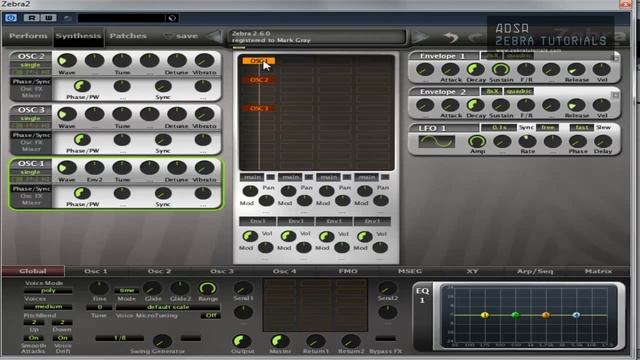Switch to the Patches tab

(128, 36)
